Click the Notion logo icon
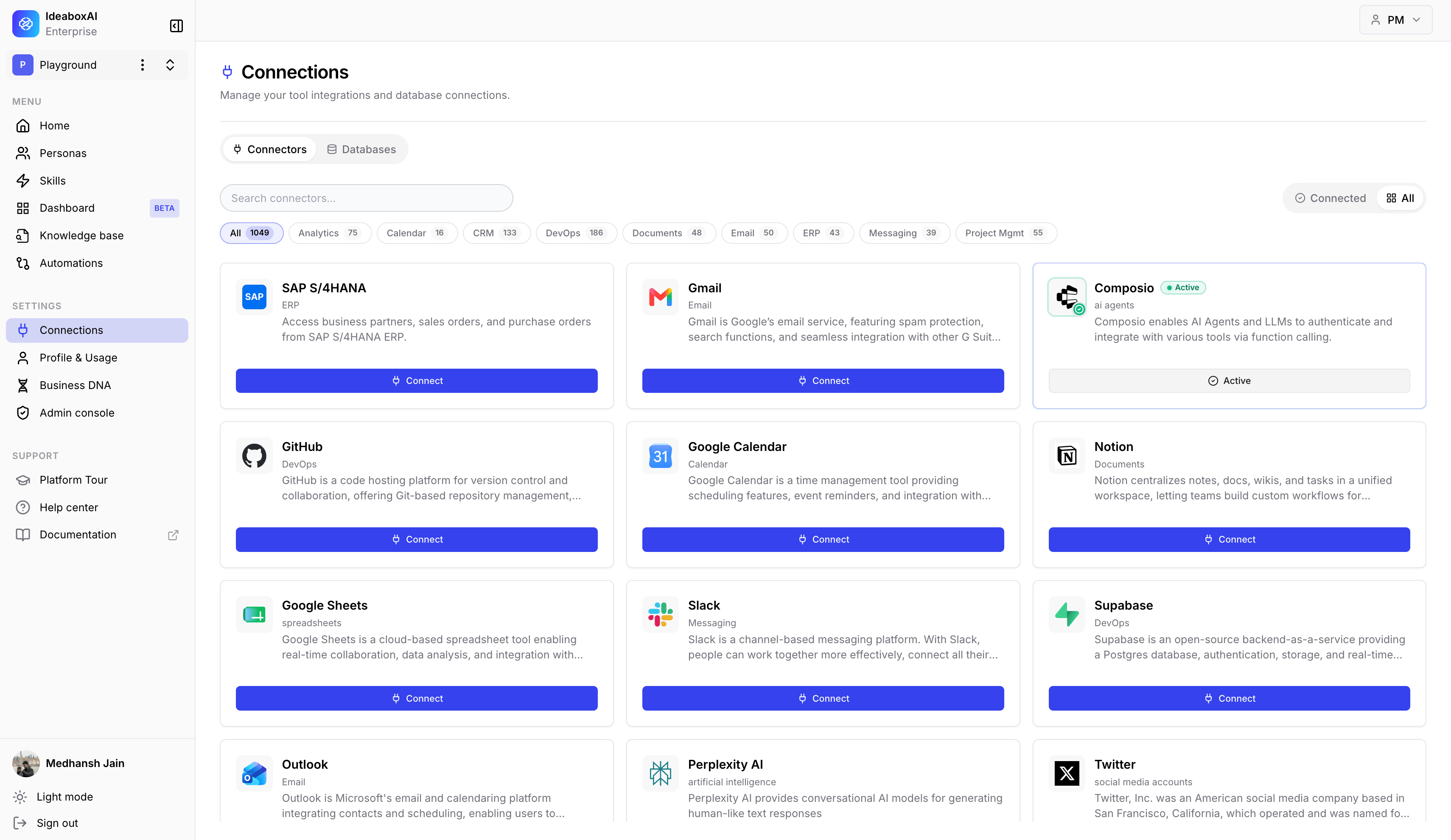 [1067, 456]
